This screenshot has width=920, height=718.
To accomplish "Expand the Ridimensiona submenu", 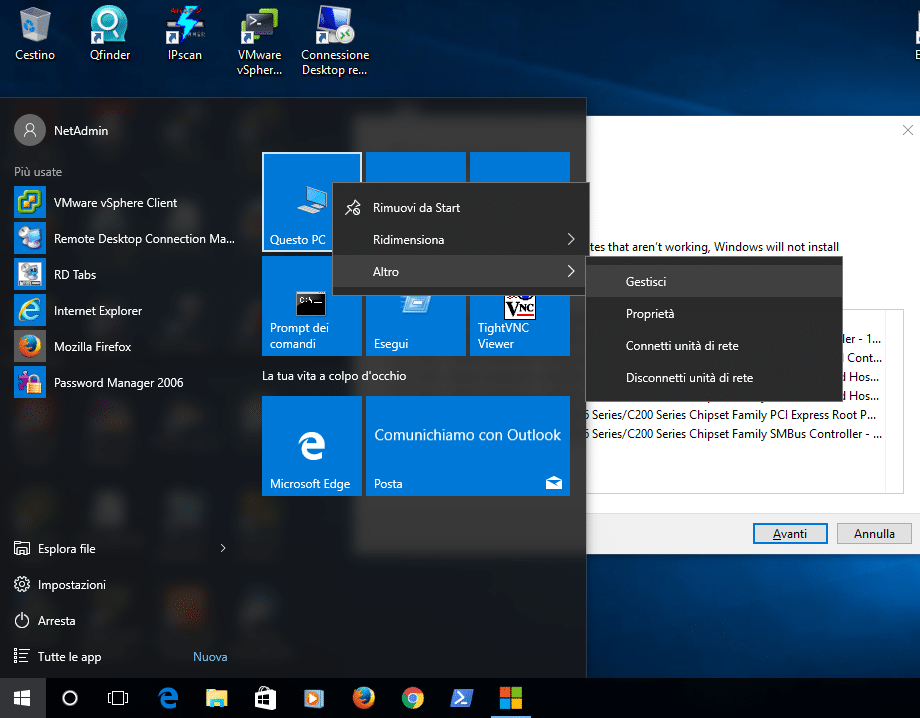I will [x=461, y=239].
